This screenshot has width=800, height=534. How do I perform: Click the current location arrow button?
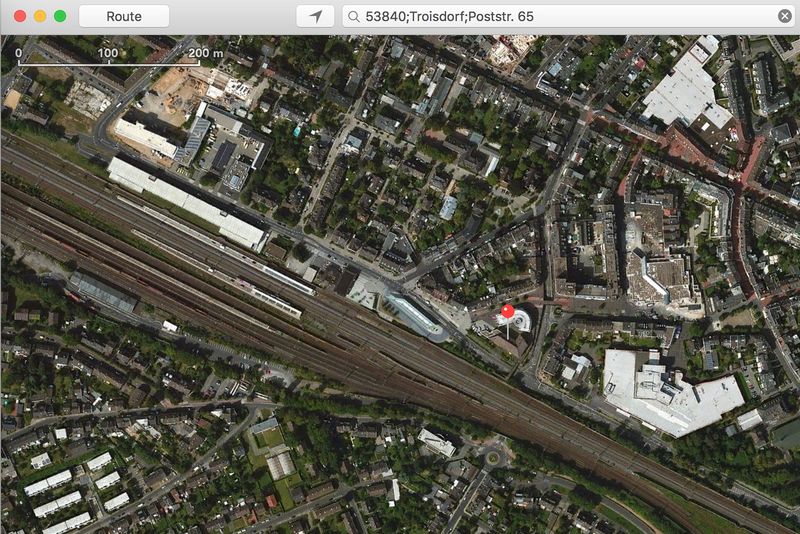coord(316,16)
